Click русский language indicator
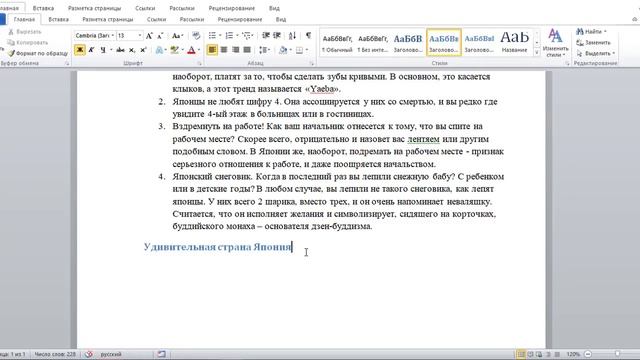 111,354
